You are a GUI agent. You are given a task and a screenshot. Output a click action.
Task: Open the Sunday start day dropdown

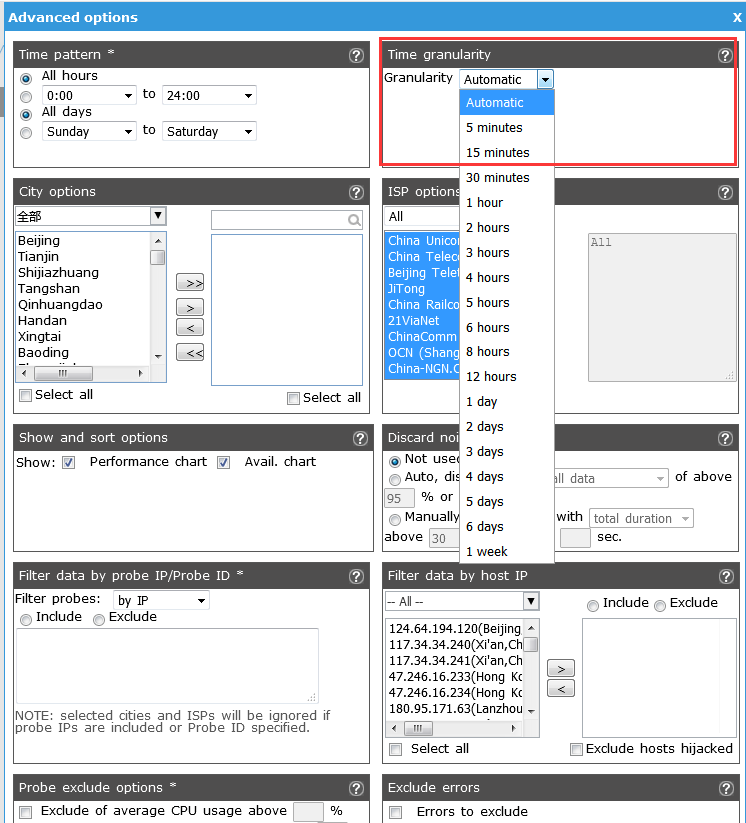pos(89,132)
